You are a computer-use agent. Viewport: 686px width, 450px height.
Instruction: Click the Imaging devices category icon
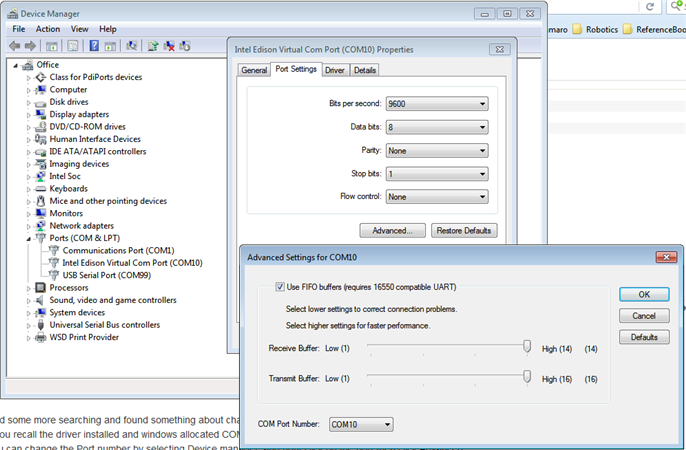click(x=40, y=164)
